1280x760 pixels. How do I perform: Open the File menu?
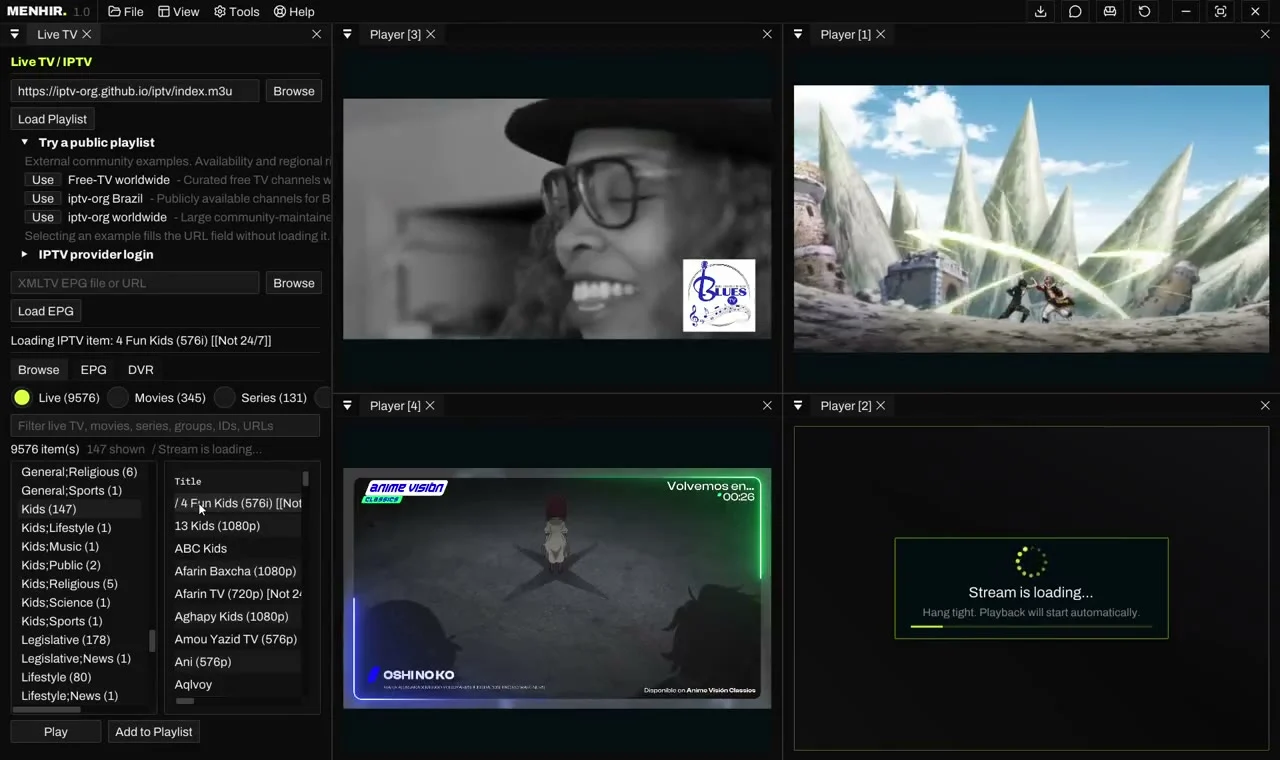point(126,12)
